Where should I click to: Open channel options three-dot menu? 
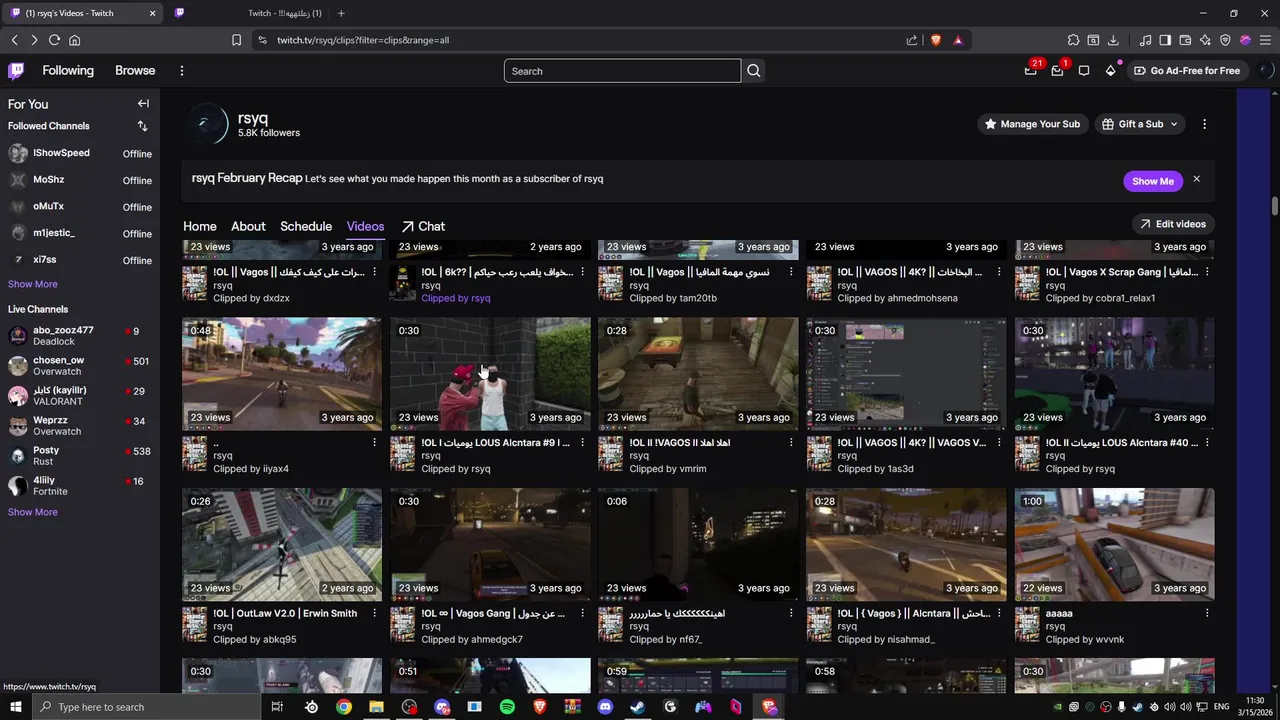click(1204, 124)
